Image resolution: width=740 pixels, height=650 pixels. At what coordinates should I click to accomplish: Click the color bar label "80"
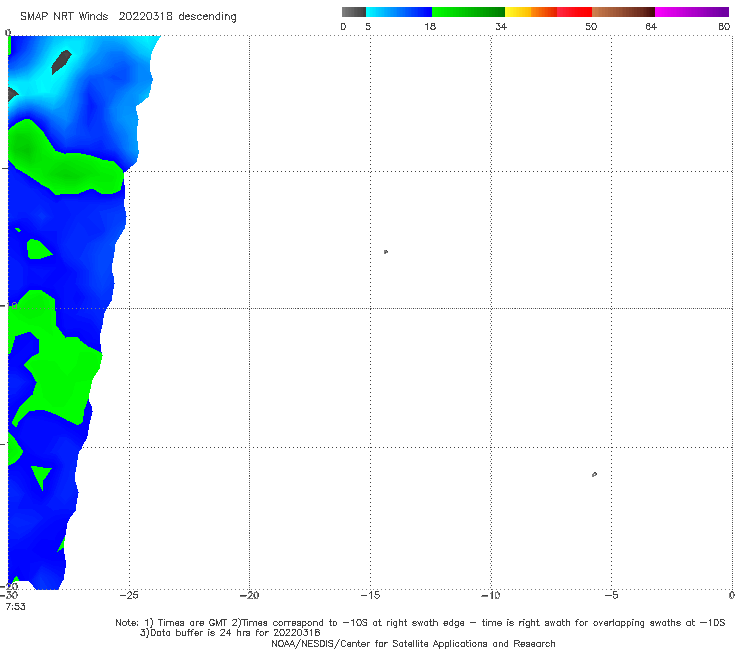(x=724, y=26)
